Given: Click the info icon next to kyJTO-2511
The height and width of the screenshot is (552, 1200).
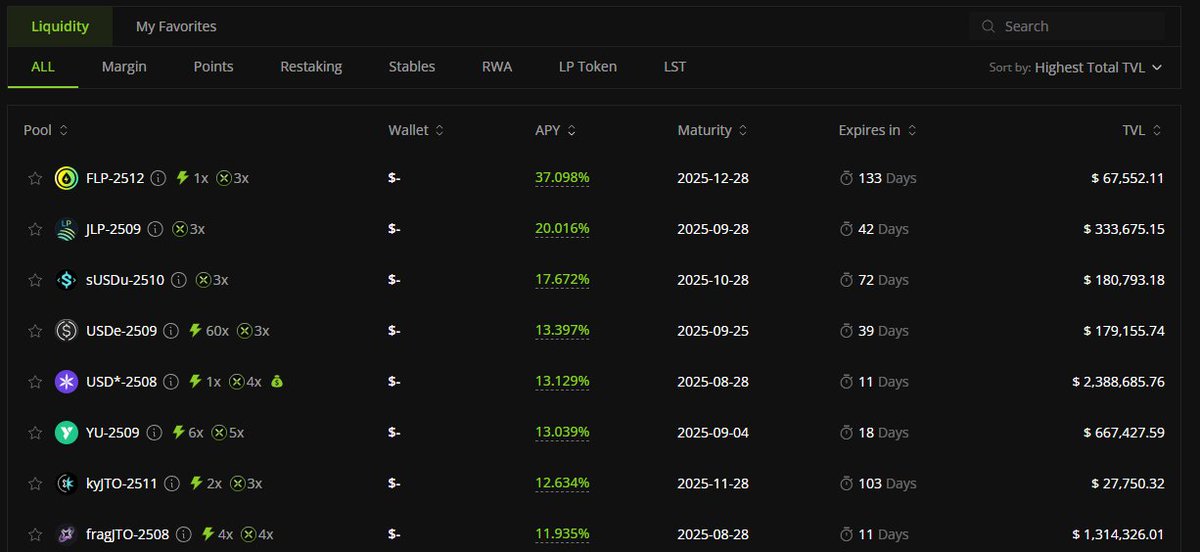Looking at the screenshot, I should click(171, 484).
